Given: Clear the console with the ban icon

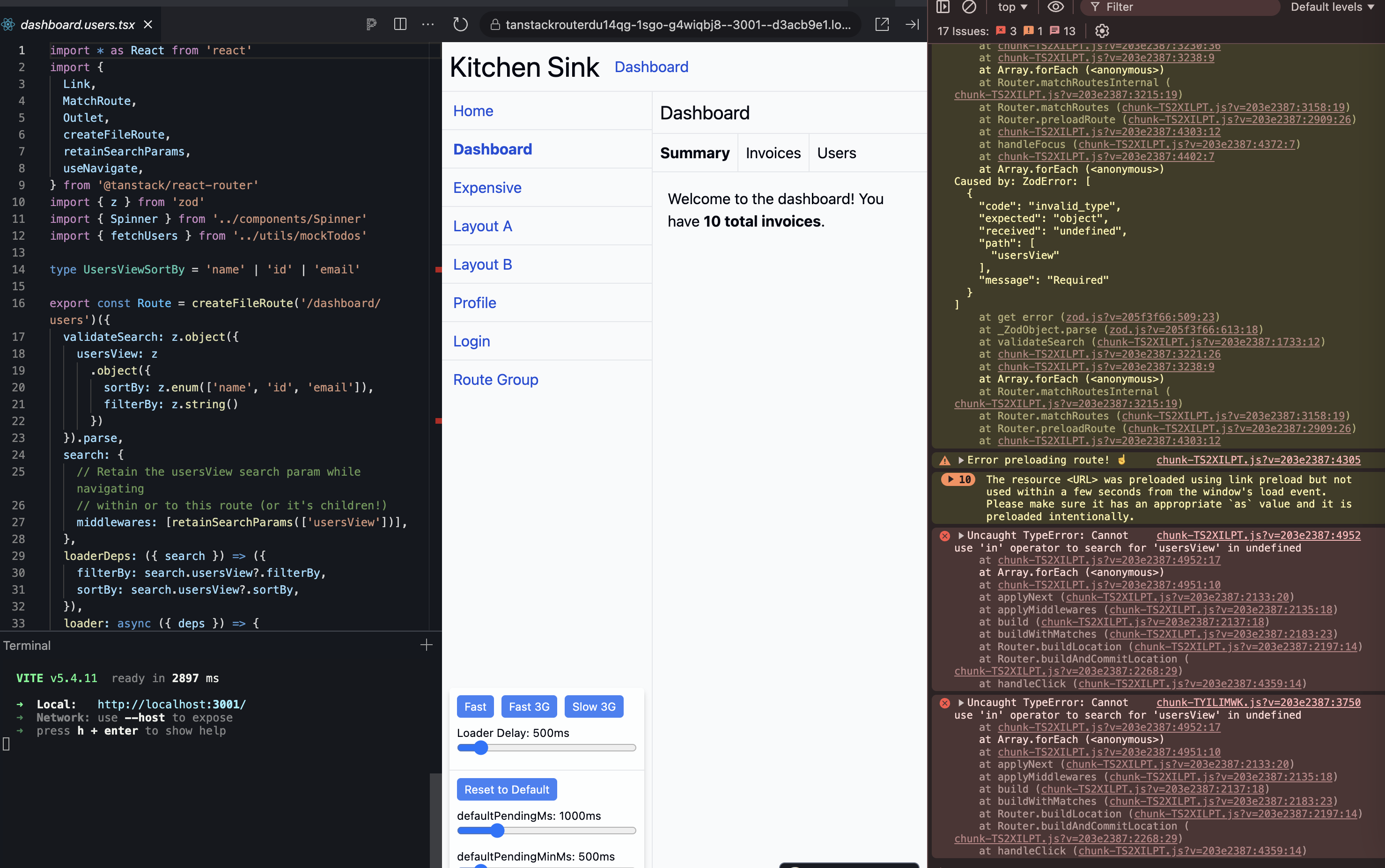Looking at the screenshot, I should pos(969,7).
